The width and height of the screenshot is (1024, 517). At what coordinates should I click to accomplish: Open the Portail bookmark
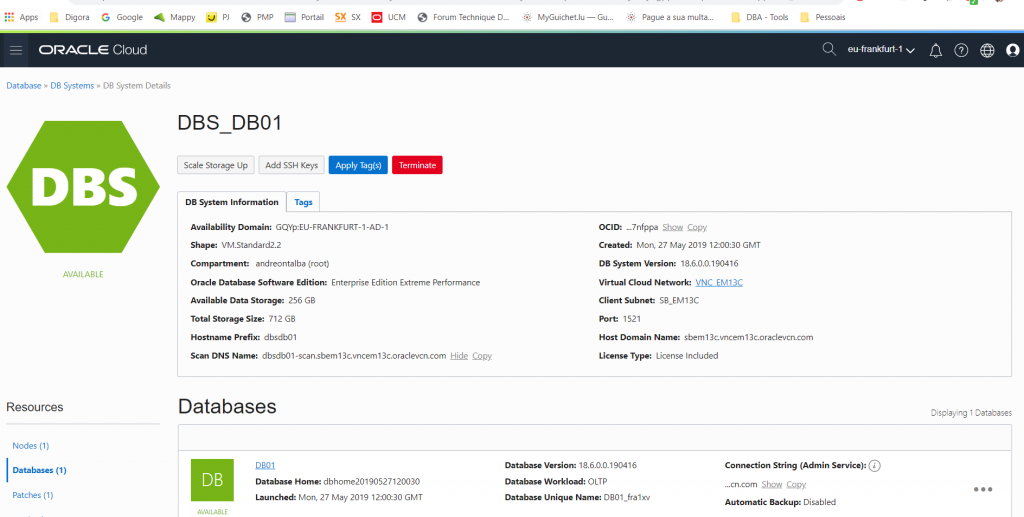click(304, 17)
